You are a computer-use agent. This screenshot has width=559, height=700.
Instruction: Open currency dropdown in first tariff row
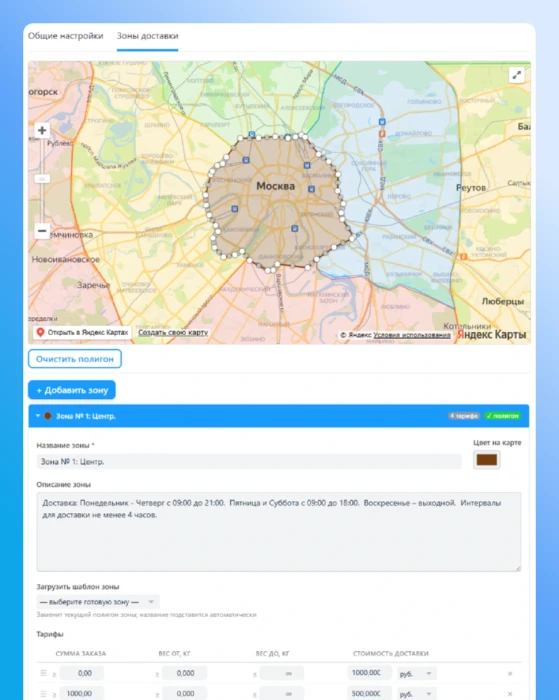(x=417, y=673)
